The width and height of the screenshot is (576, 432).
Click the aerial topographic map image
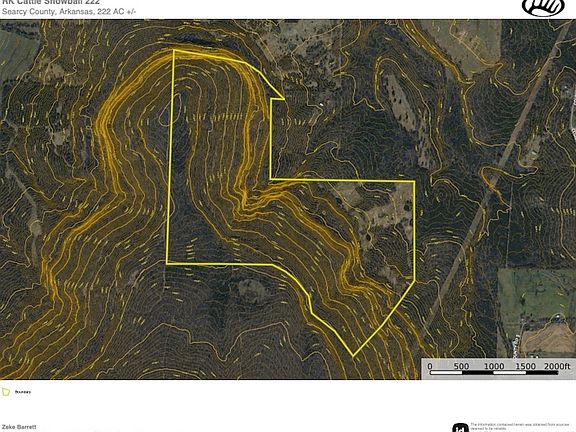coord(288,199)
